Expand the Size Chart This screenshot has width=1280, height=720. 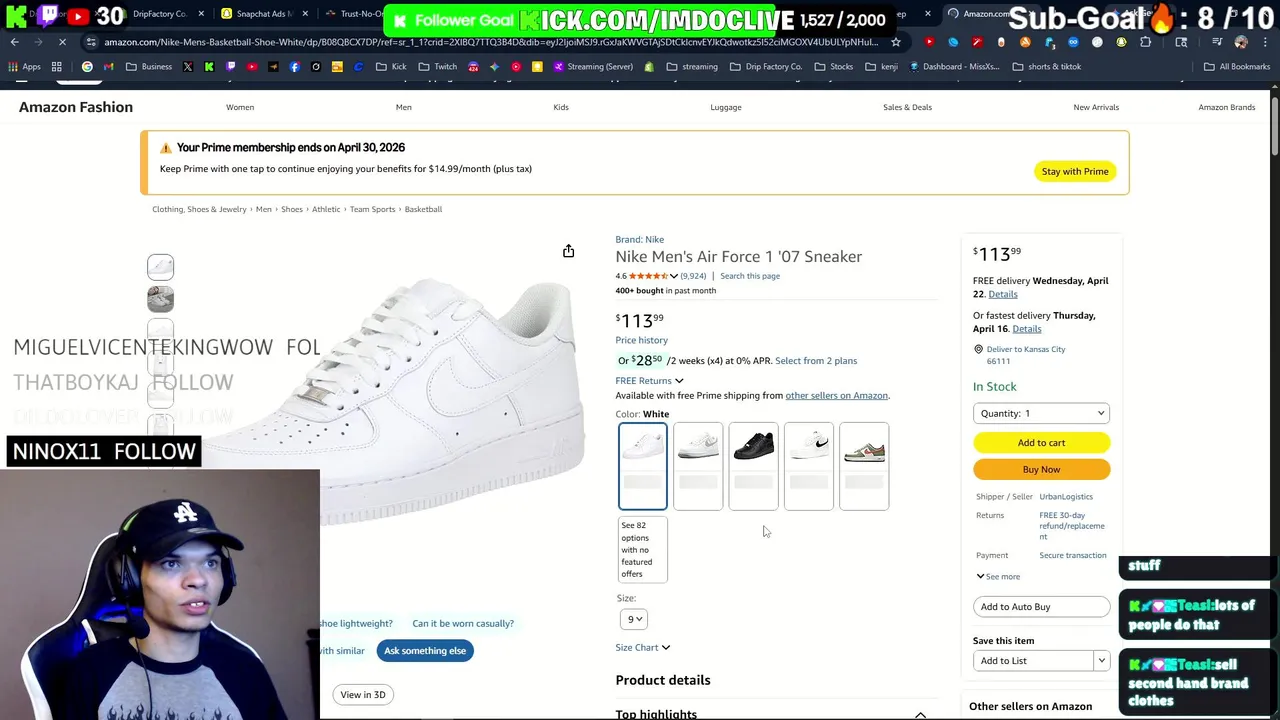tap(642, 647)
